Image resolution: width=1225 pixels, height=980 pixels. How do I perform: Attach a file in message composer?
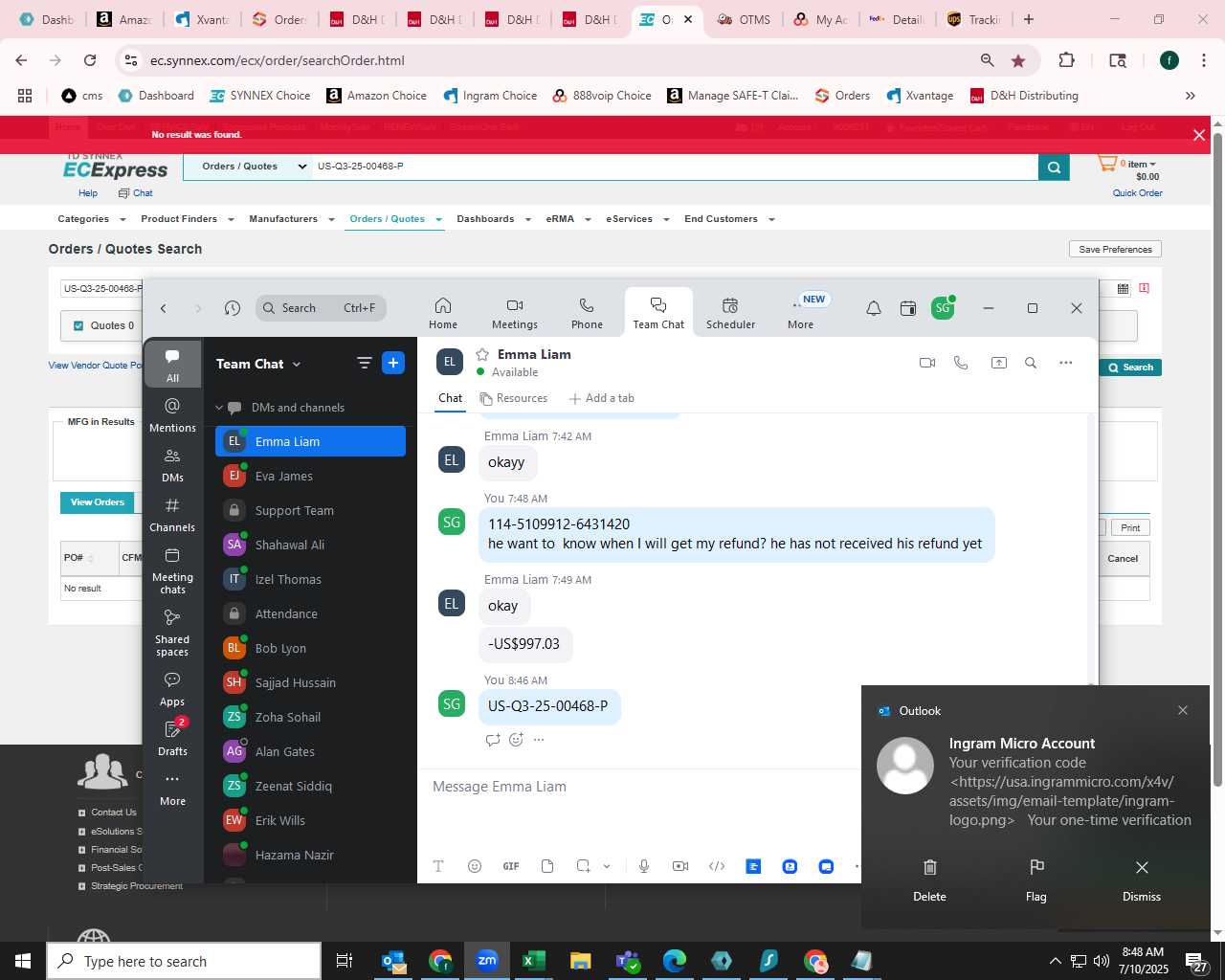pos(547,866)
